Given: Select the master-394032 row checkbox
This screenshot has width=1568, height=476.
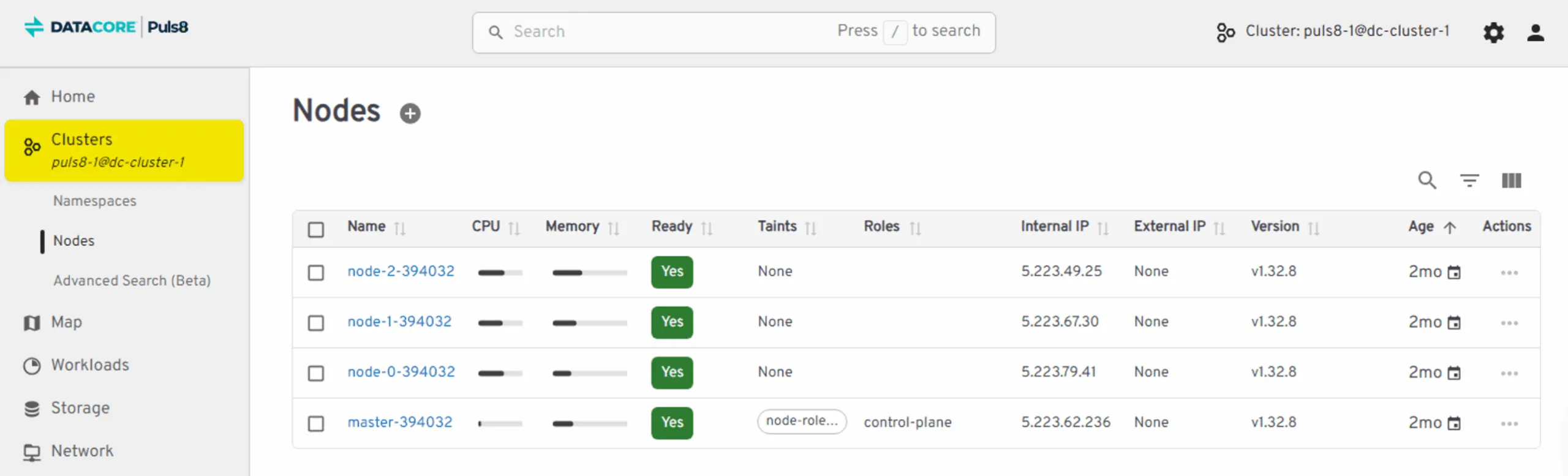Looking at the screenshot, I should pyautogui.click(x=316, y=423).
